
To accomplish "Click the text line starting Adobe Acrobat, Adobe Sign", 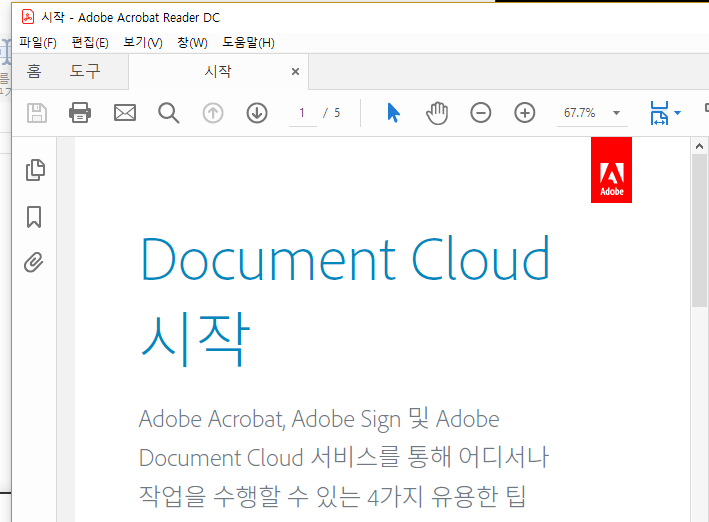I will pos(319,419).
